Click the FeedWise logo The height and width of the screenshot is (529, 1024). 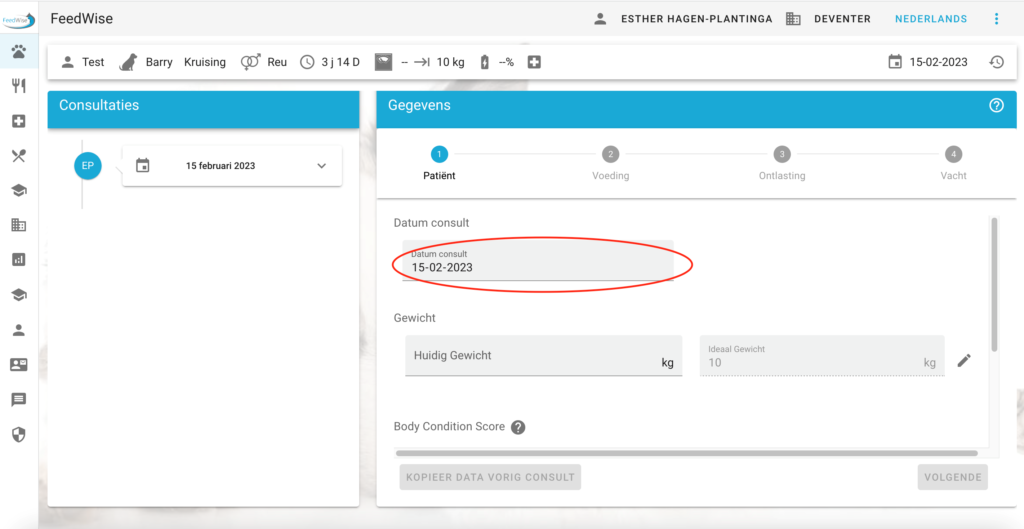coord(18,20)
